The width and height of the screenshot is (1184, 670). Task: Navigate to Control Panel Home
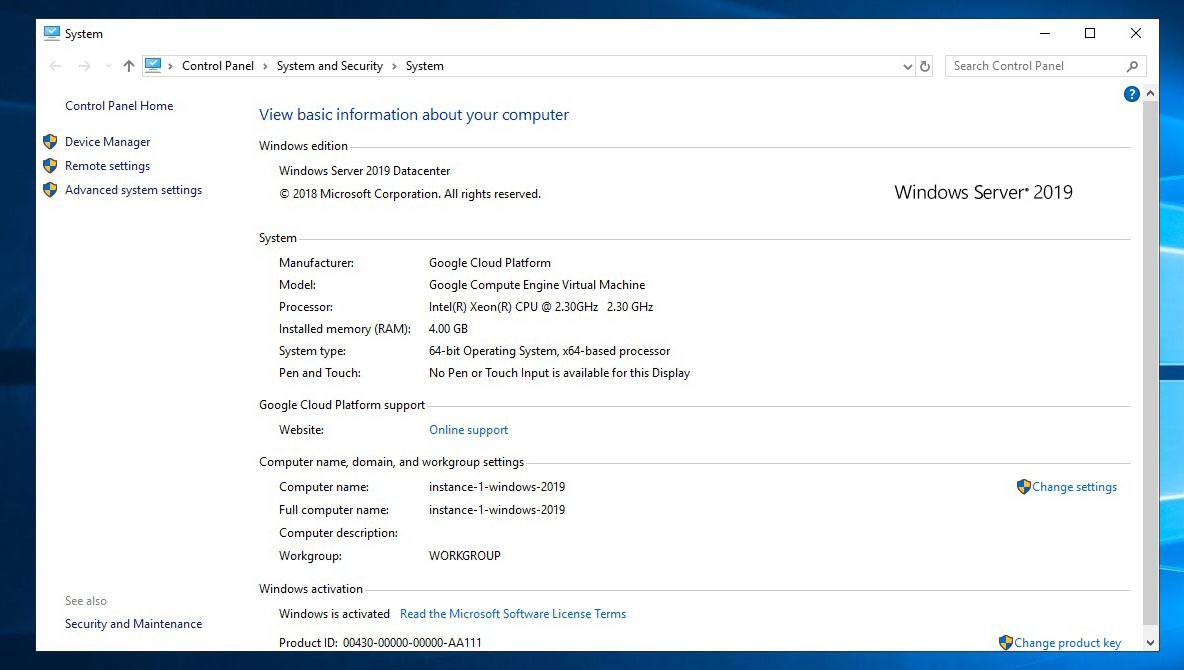point(118,105)
